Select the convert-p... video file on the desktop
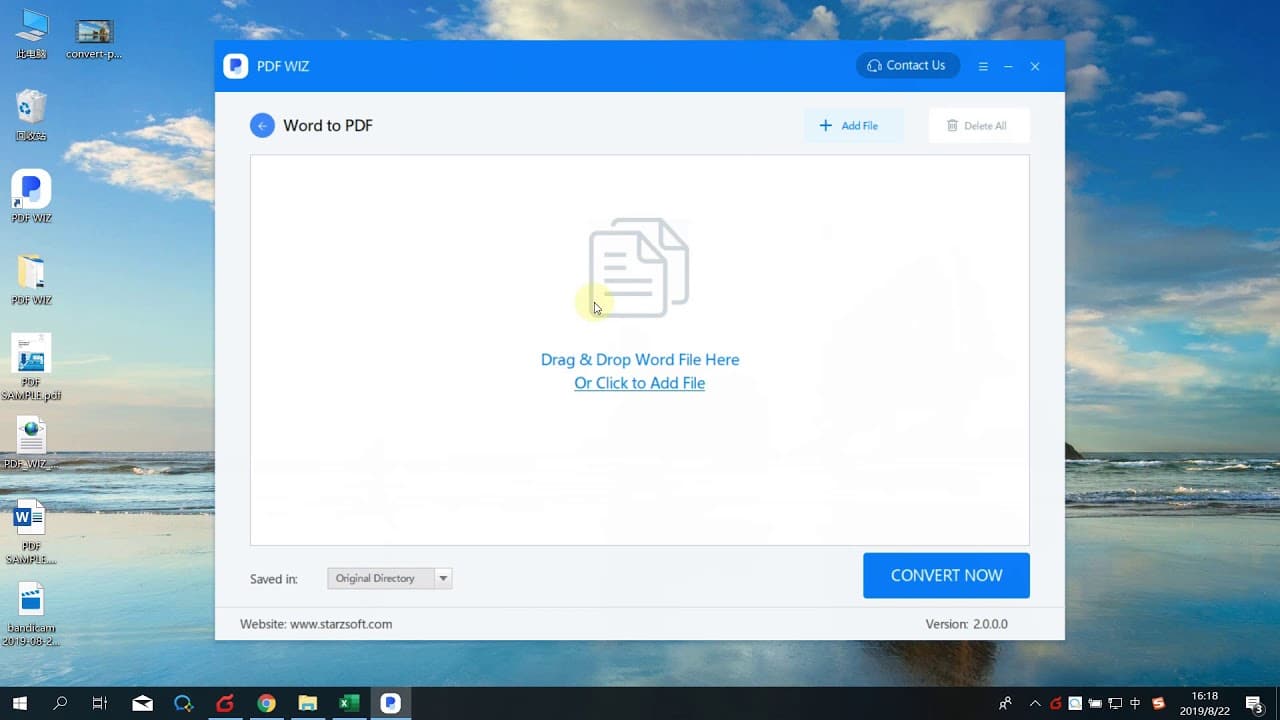Screen dimensions: 1280x720 click(94, 38)
